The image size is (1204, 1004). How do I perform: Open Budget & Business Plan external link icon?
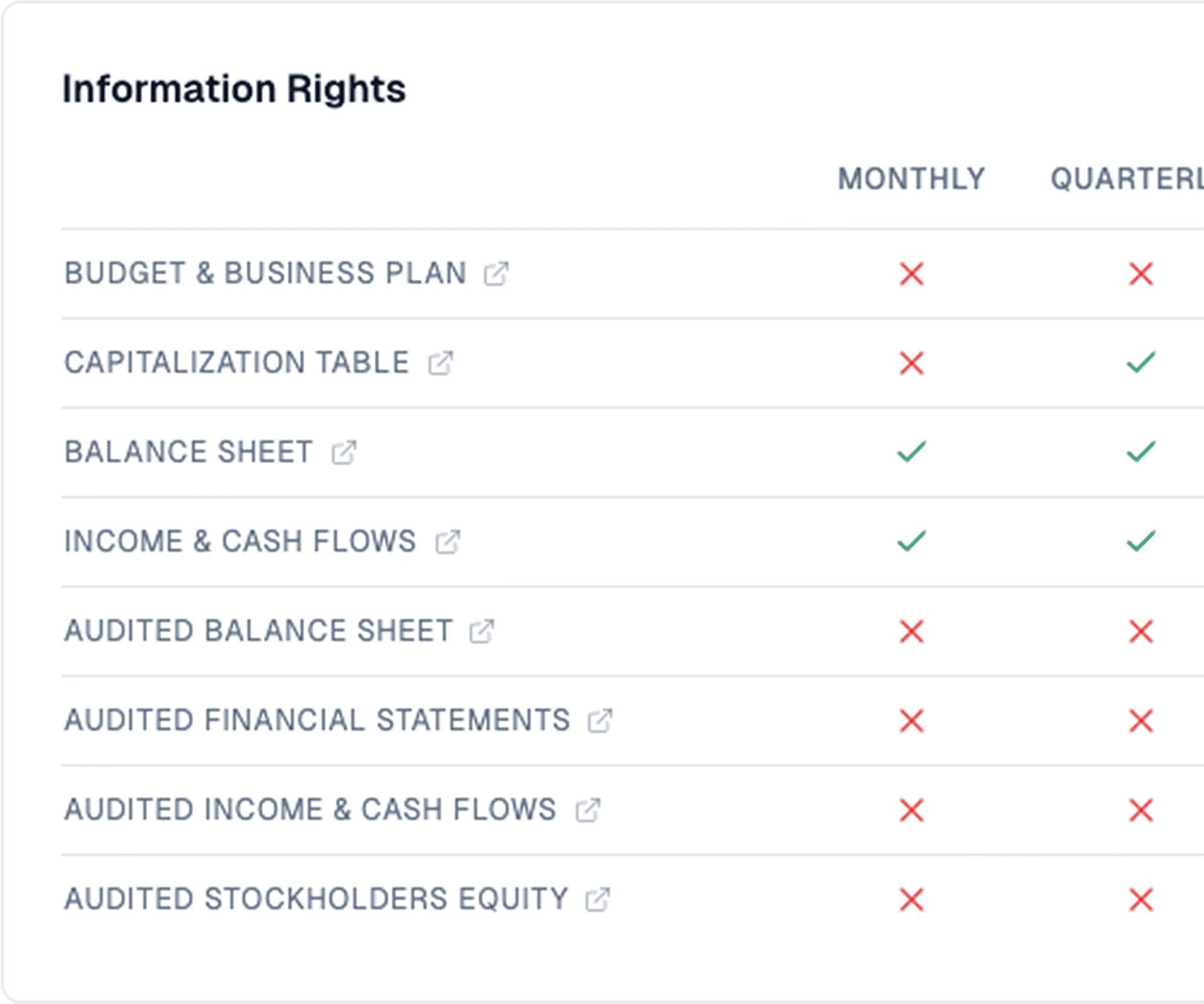click(x=496, y=274)
